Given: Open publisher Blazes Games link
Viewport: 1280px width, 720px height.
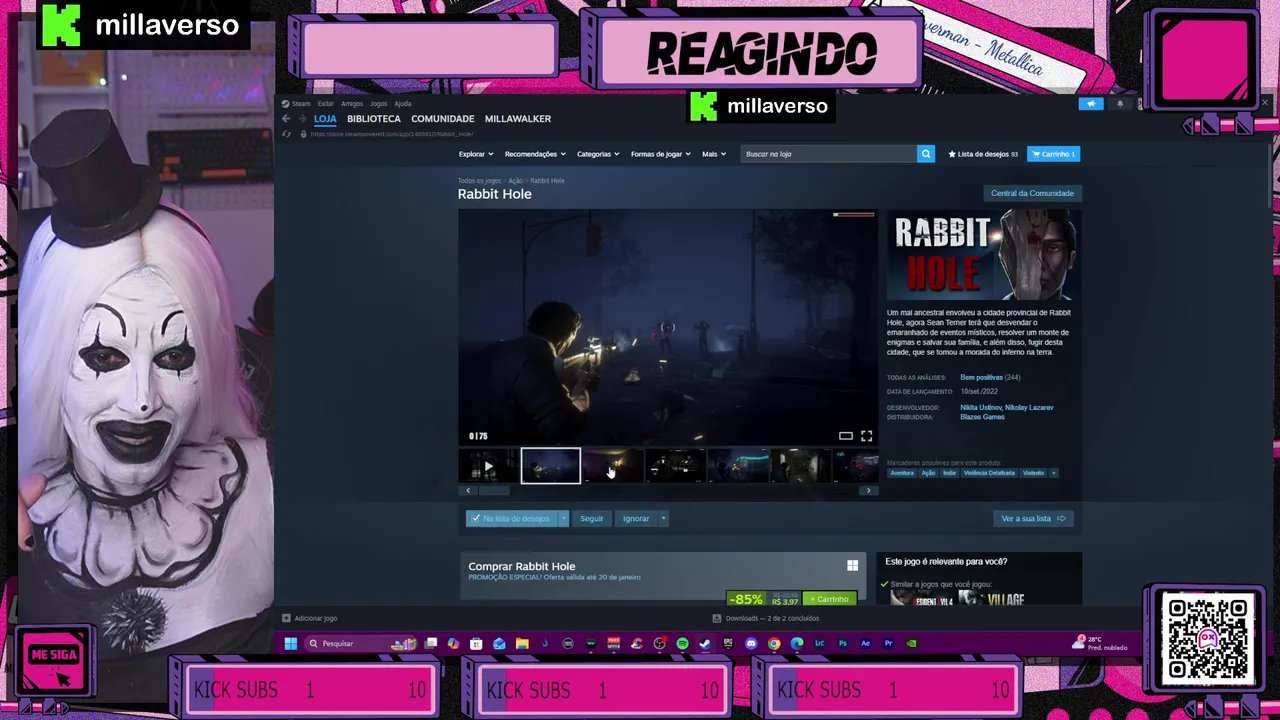Looking at the screenshot, I should [x=982, y=417].
